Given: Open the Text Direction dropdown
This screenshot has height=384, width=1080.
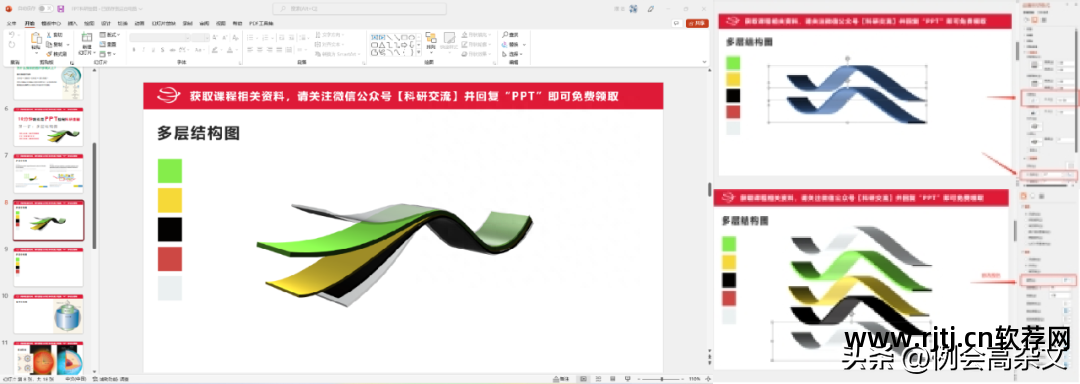Looking at the screenshot, I should tap(329, 35).
